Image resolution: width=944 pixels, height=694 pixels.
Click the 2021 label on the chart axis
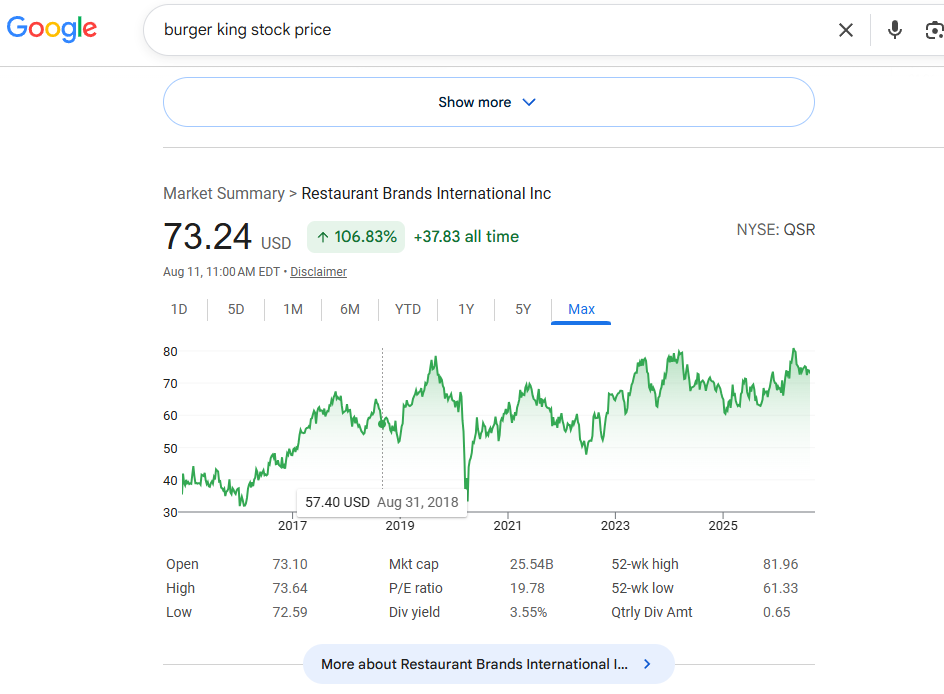pyautogui.click(x=508, y=525)
